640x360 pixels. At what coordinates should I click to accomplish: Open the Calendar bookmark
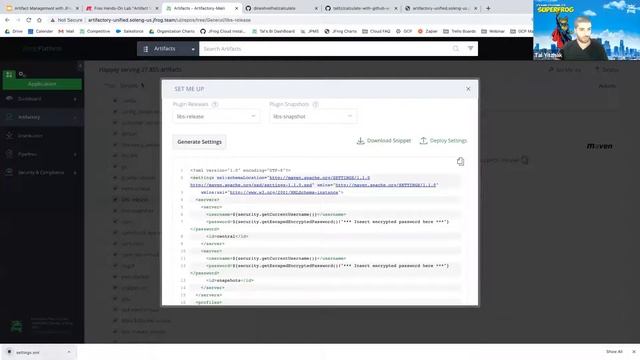coord(40,31)
